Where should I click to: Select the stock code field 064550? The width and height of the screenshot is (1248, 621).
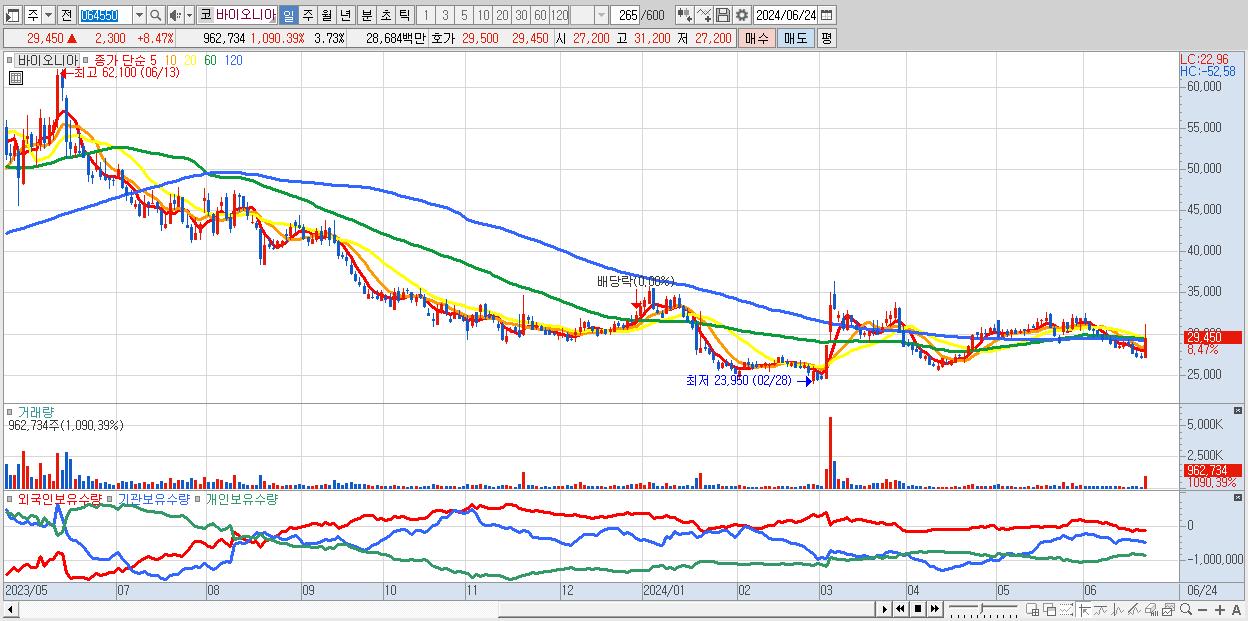click(105, 16)
